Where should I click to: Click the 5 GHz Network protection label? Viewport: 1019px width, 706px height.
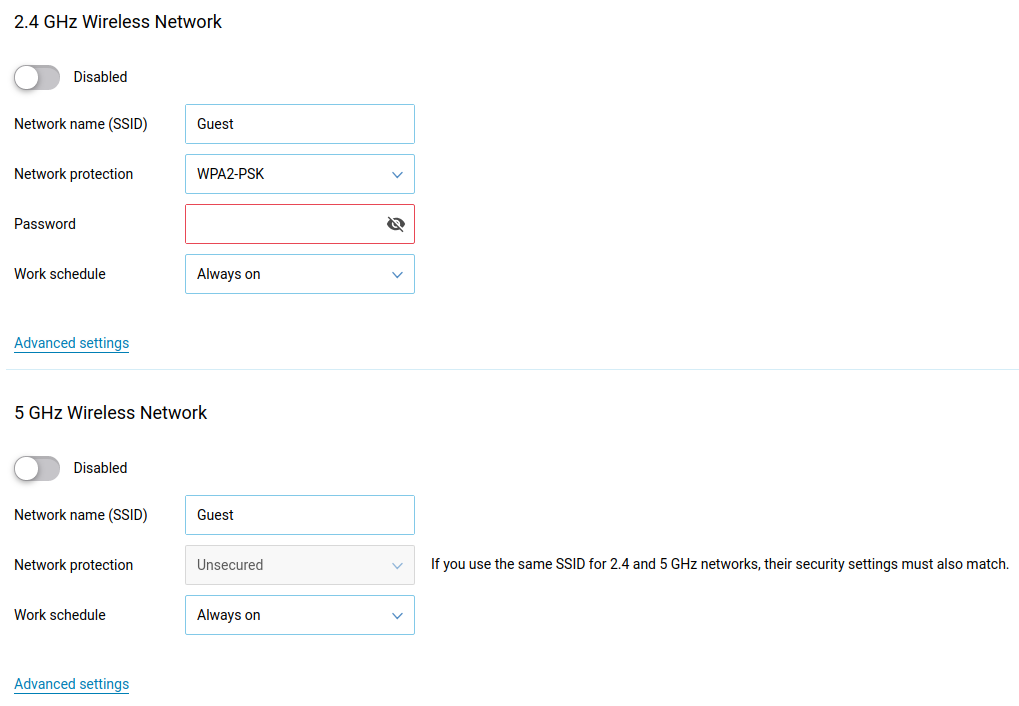coord(73,565)
